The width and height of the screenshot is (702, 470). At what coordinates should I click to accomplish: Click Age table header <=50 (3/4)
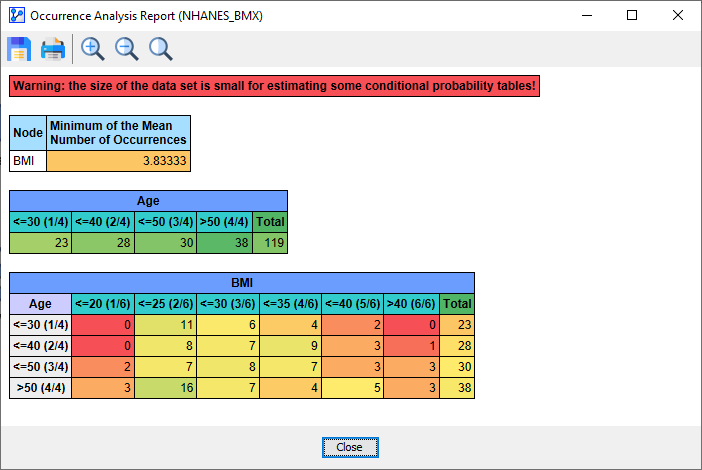(165, 222)
